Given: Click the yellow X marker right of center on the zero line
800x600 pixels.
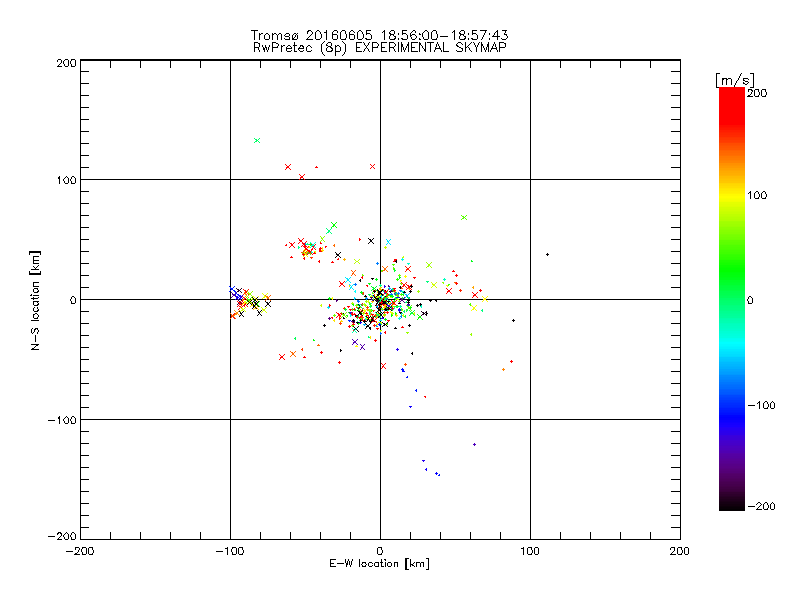Looking at the screenshot, I should [x=485, y=299].
